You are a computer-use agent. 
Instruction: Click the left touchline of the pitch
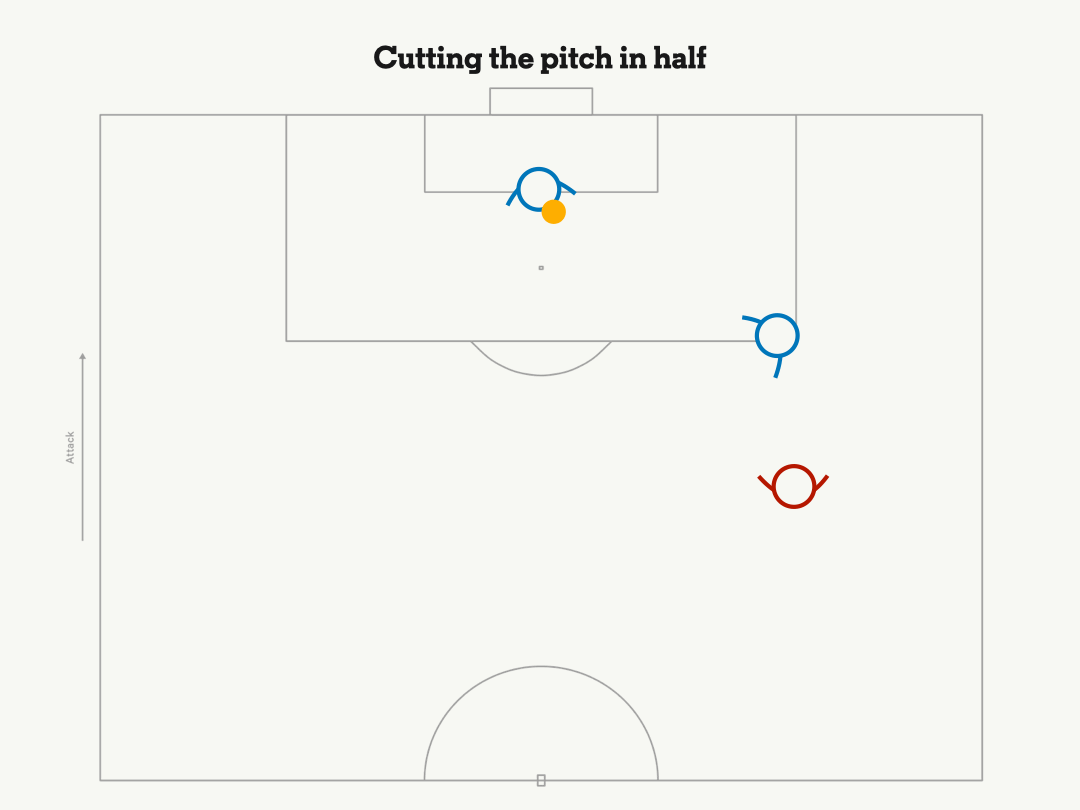101,448
